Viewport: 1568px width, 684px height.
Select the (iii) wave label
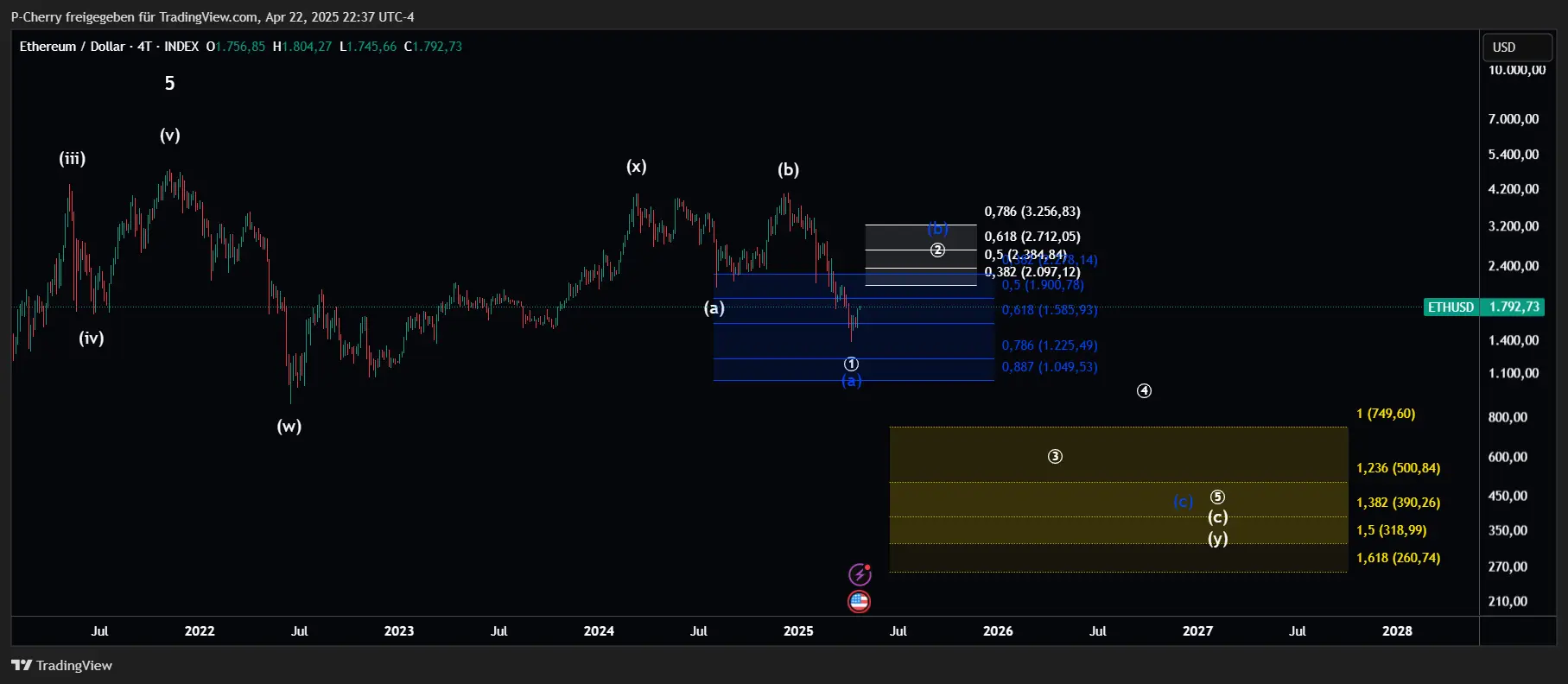[x=73, y=158]
